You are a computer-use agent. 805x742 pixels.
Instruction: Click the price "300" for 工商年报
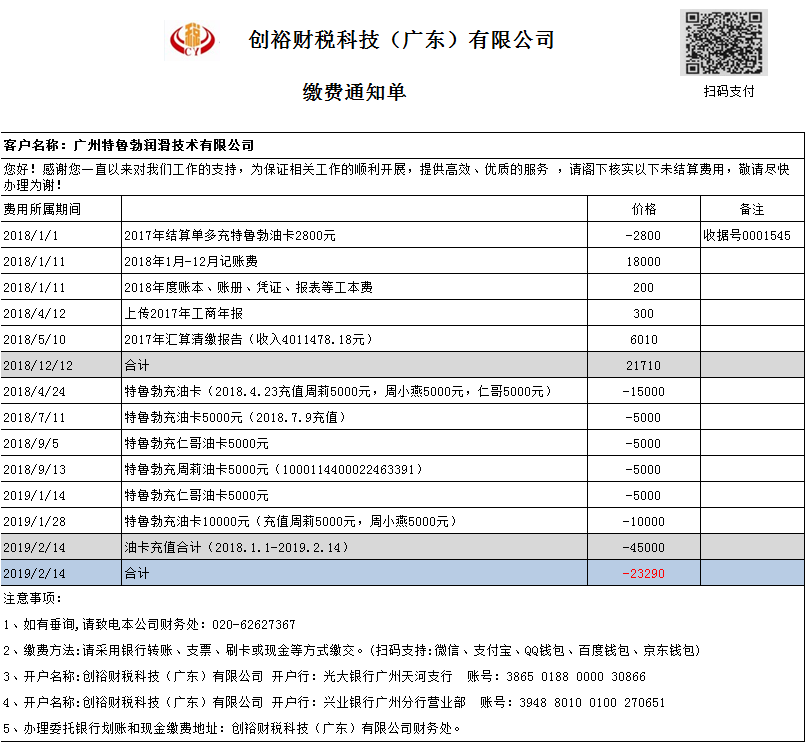point(643,314)
